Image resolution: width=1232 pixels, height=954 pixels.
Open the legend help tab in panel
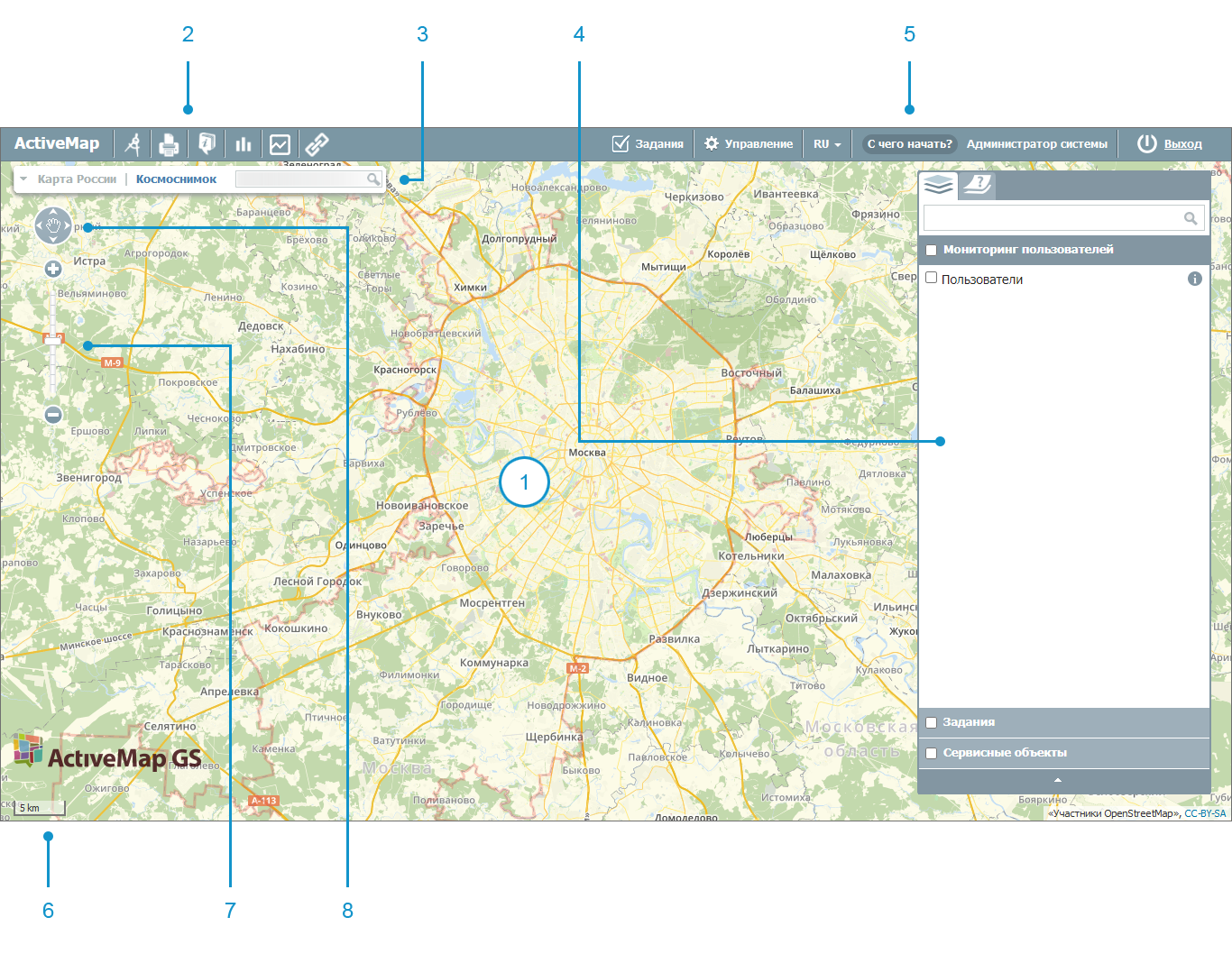(x=977, y=185)
